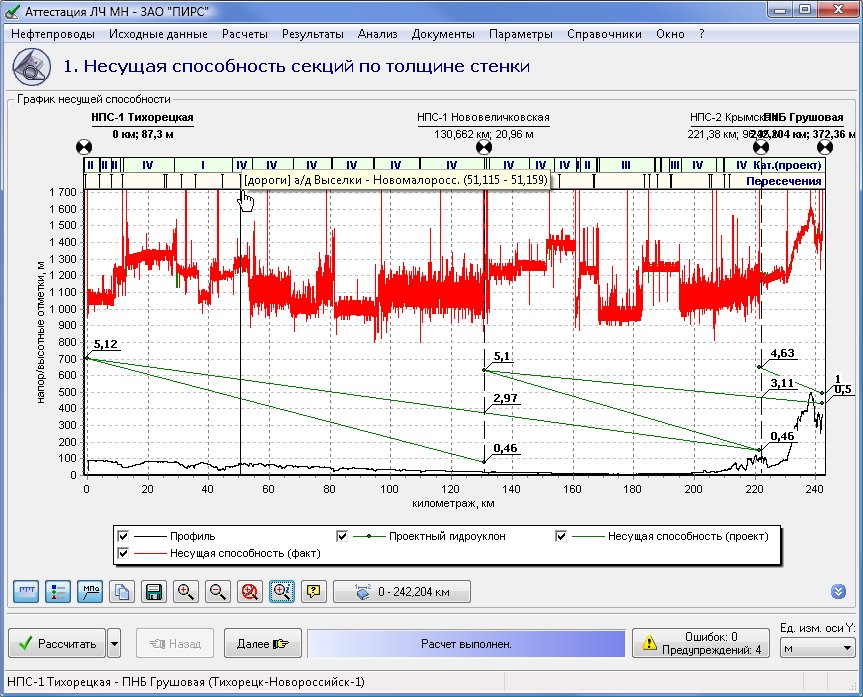This screenshot has width=863, height=697.
Task: Zoom in on the graph
Action: coord(185,592)
